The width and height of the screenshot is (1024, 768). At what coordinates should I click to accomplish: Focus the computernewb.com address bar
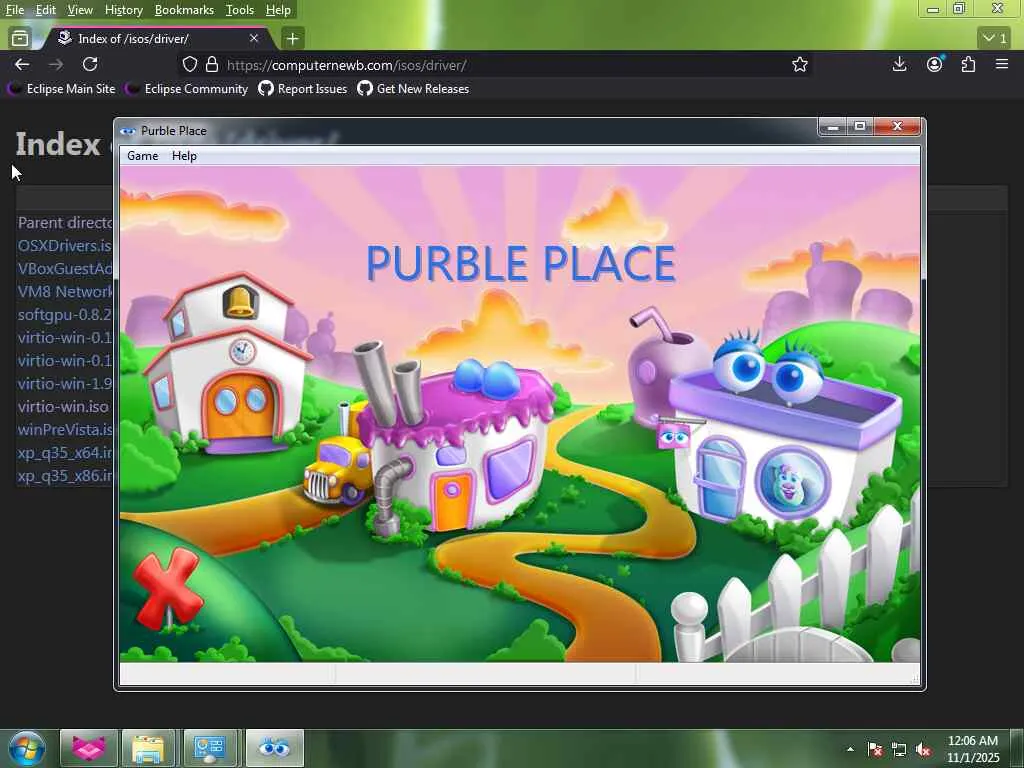496,65
